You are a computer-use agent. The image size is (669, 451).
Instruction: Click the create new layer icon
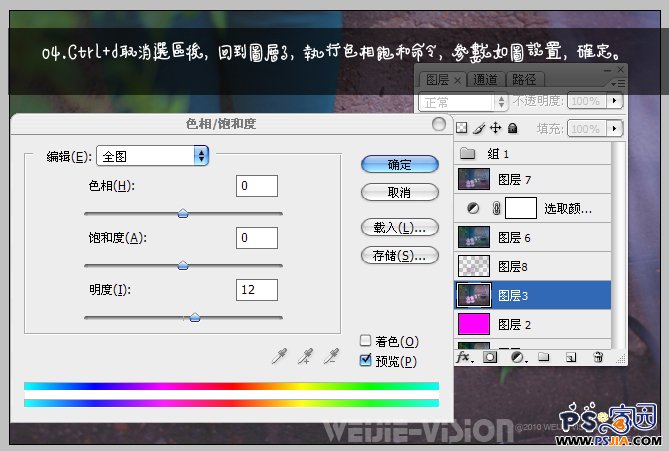coord(570,356)
